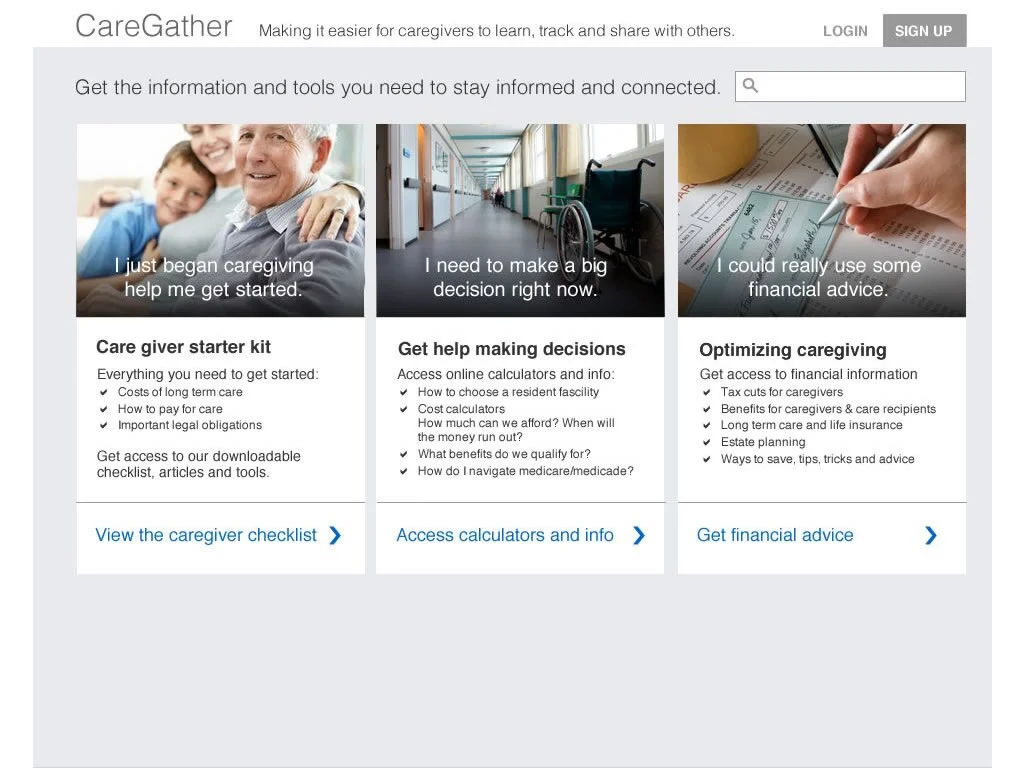The width and height of the screenshot is (1024, 768).
Task: Open View the caregiver checklist link
Action: tap(206, 535)
